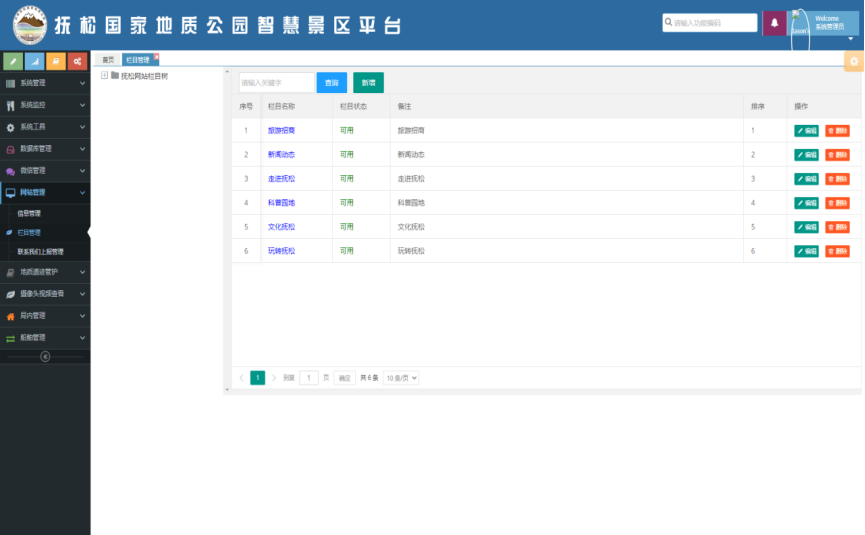Click the red gears shortcut icon

[77, 61]
